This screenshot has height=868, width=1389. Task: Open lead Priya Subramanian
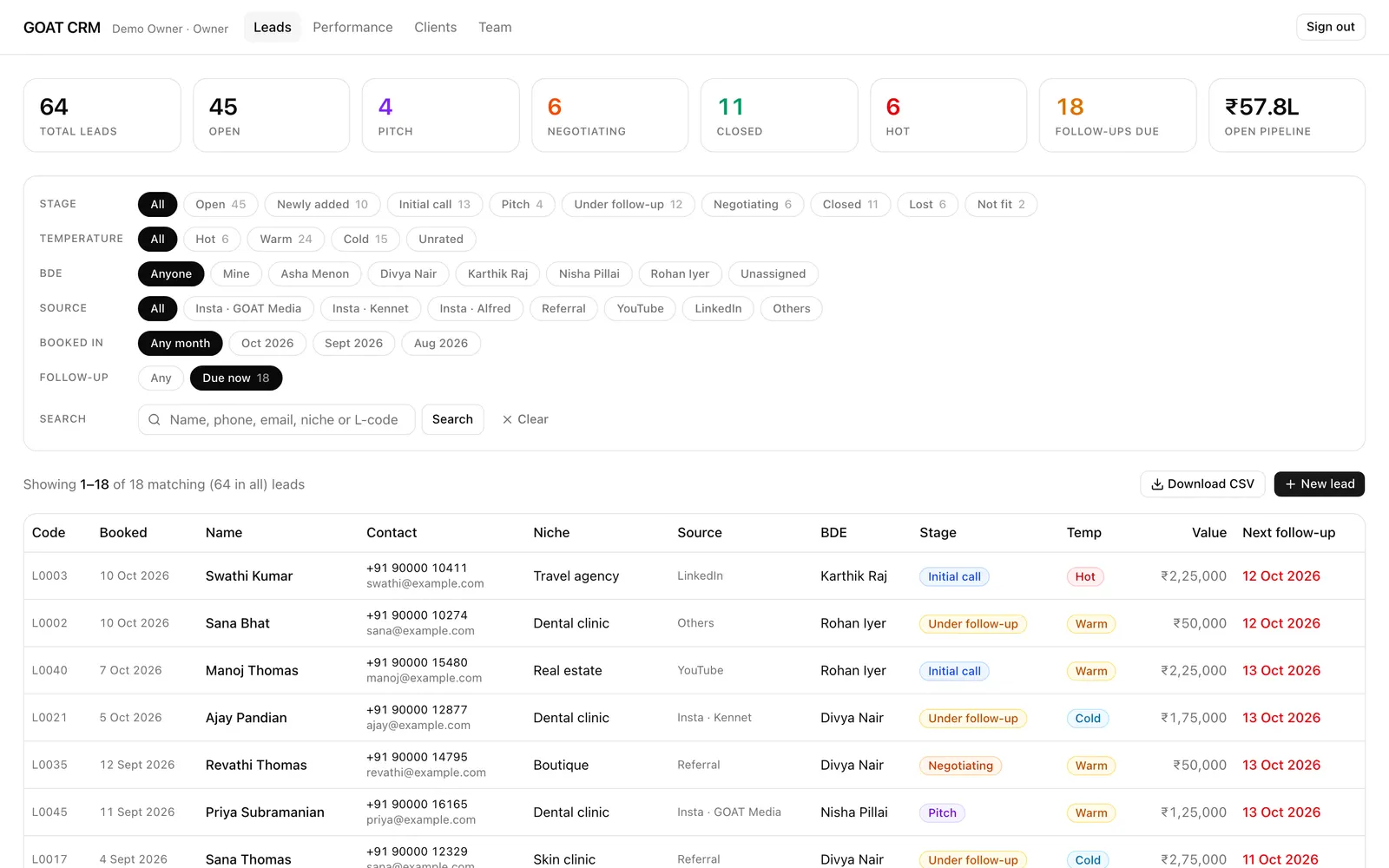pos(265,812)
